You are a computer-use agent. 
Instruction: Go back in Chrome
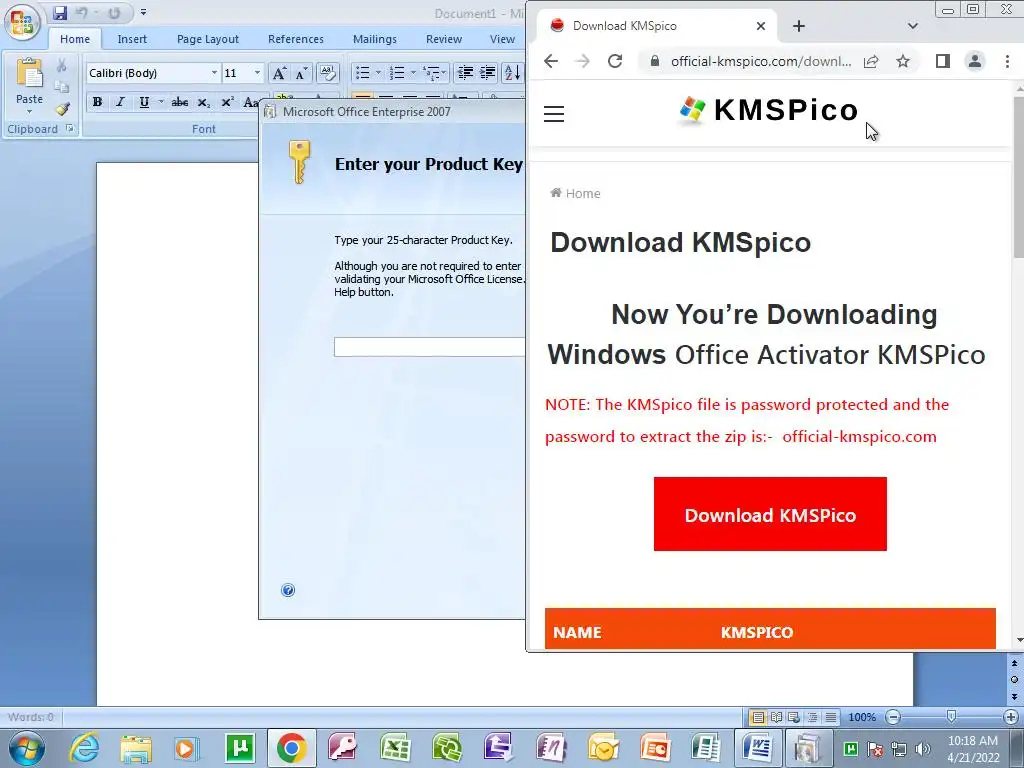click(551, 61)
